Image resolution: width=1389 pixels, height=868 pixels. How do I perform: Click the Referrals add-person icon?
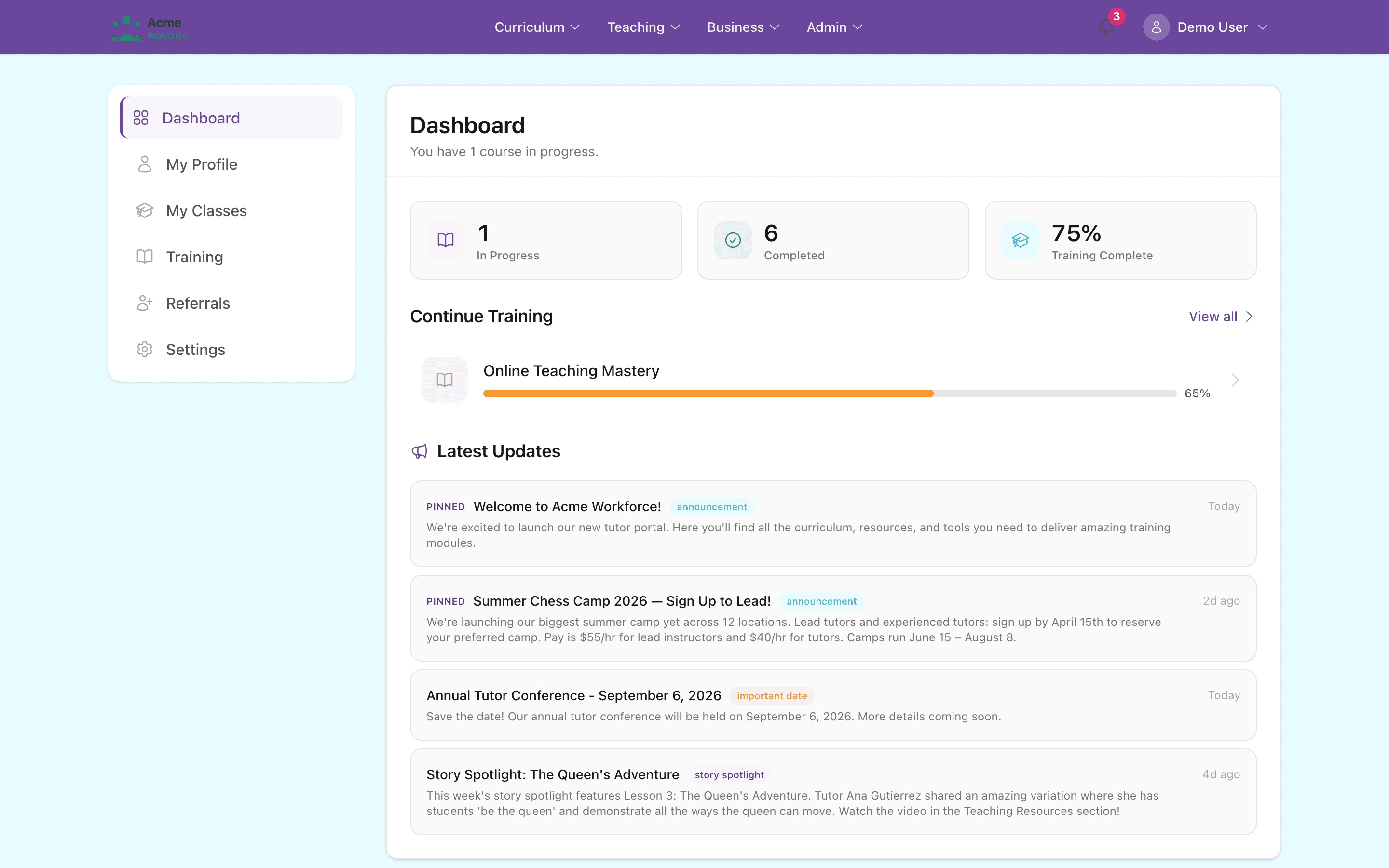click(x=145, y=303)
